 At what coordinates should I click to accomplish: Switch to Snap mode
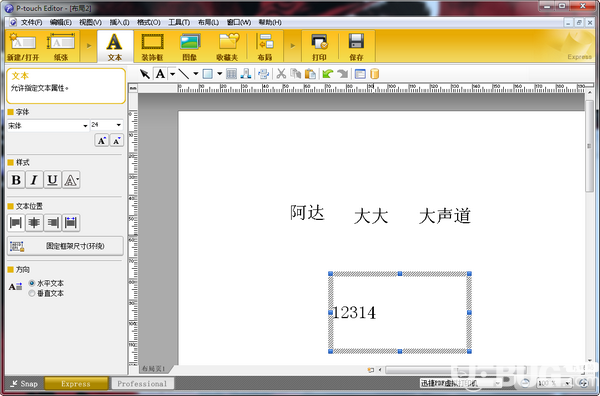coord(24,383)
